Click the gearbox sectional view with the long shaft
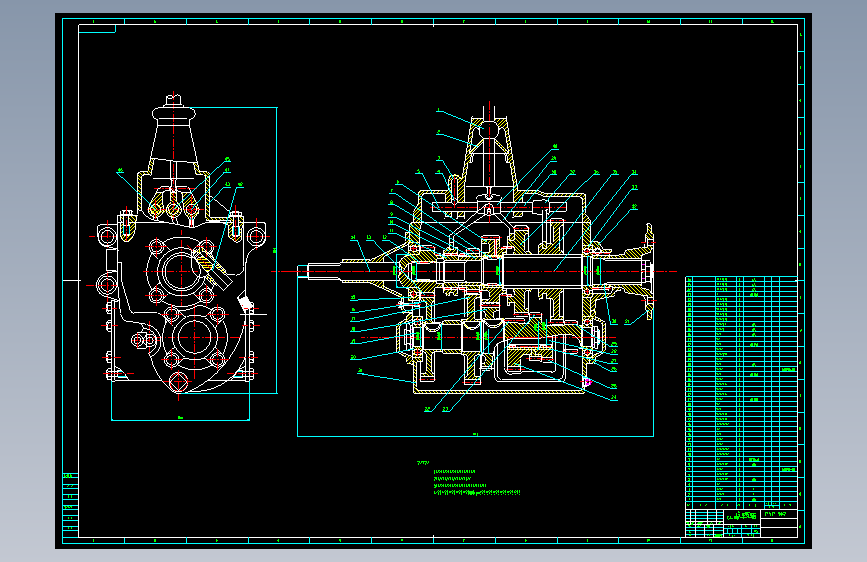Image resolution: width=867 pixels, height=562 pixels. (476, 249)
